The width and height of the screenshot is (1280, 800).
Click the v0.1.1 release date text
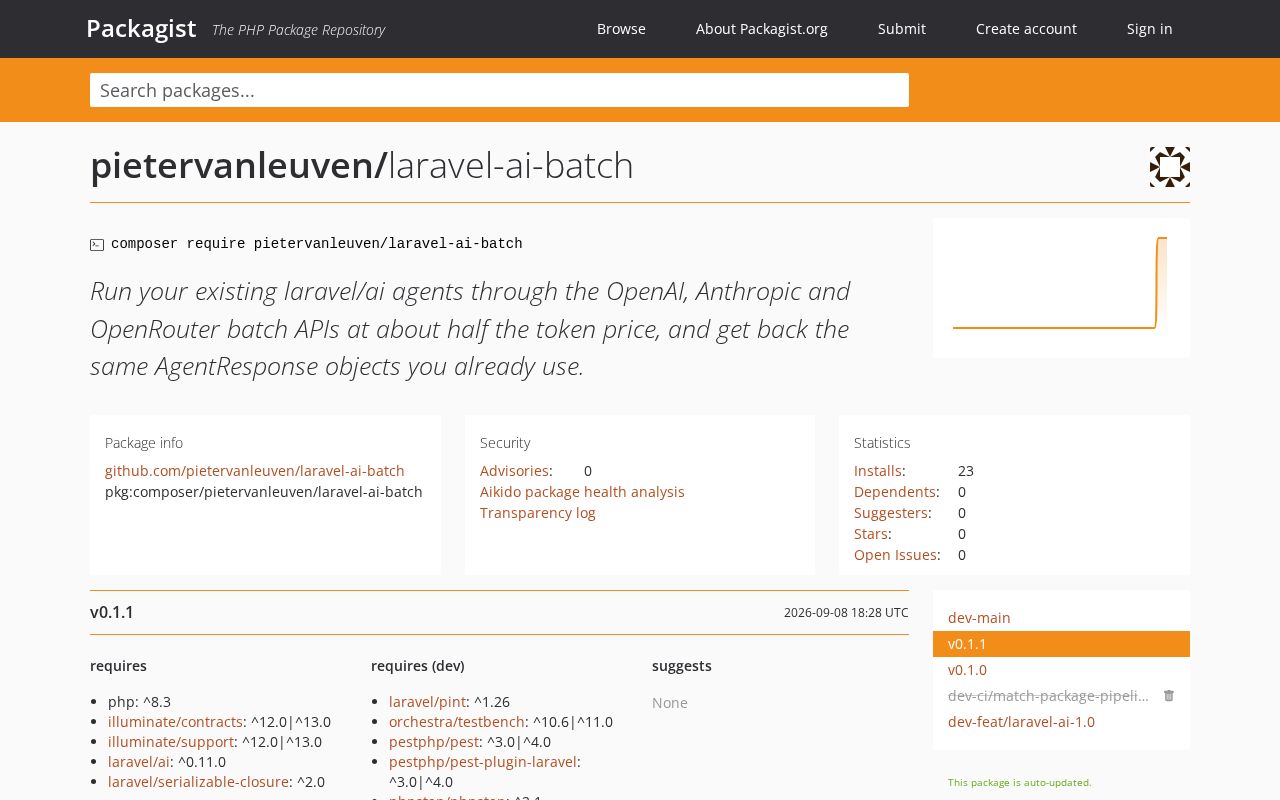click(846, 613)
